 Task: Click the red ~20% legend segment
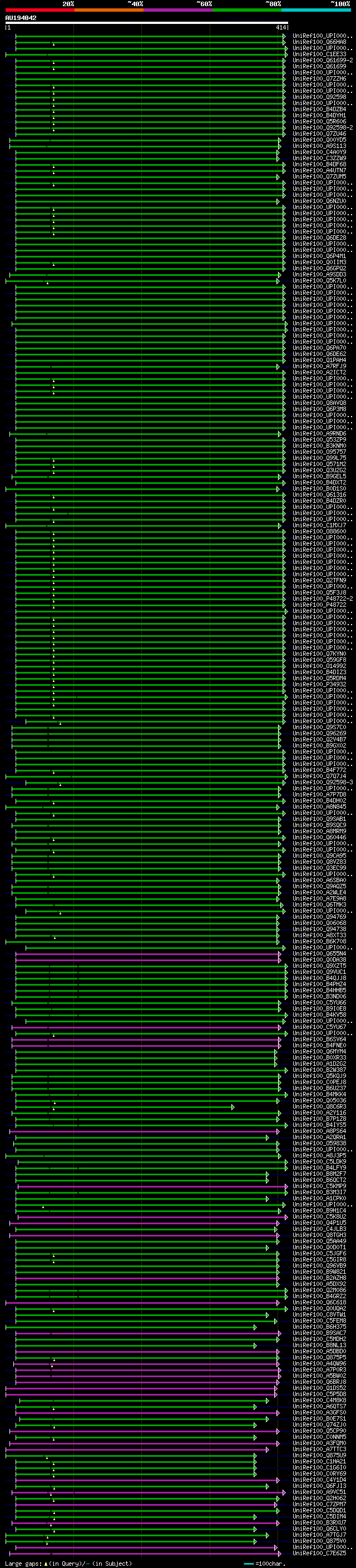point(39,10)
